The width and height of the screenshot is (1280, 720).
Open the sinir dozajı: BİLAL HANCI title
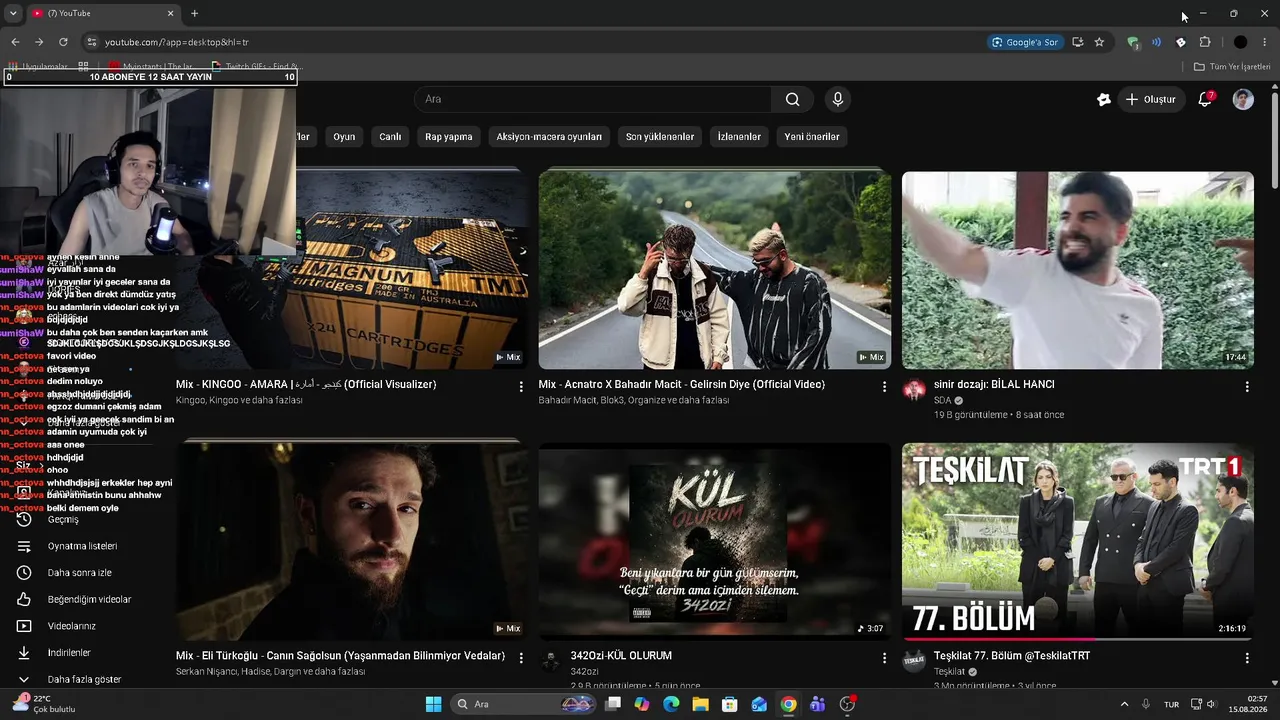pos(994,384)
